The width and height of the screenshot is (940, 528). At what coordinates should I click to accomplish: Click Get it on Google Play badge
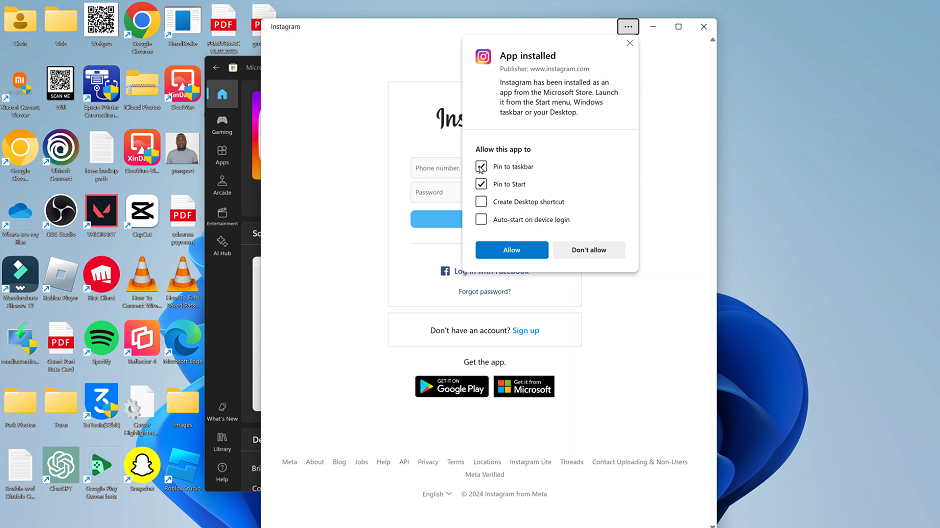[451, 387]
